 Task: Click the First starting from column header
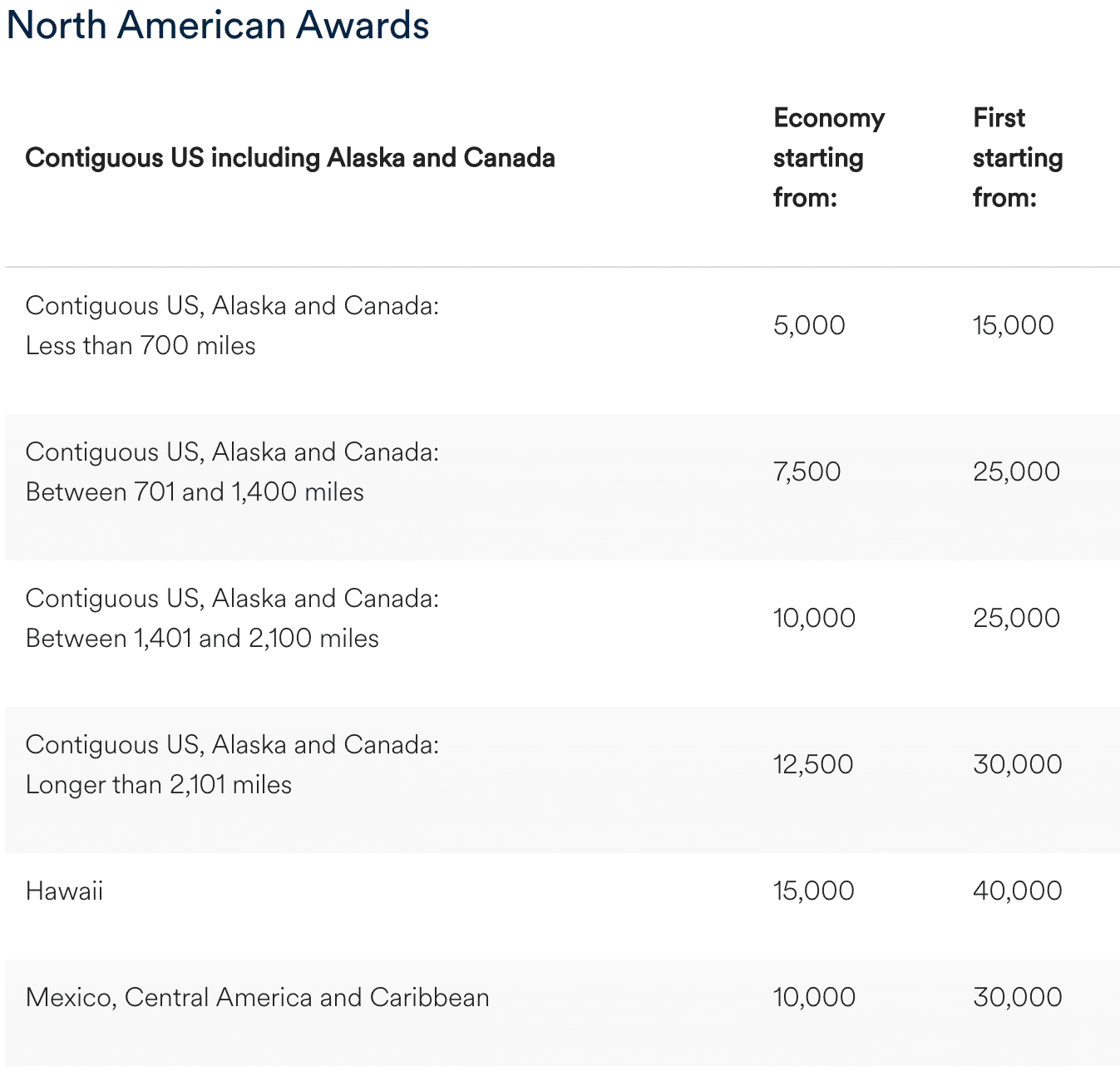[1017, 158]
